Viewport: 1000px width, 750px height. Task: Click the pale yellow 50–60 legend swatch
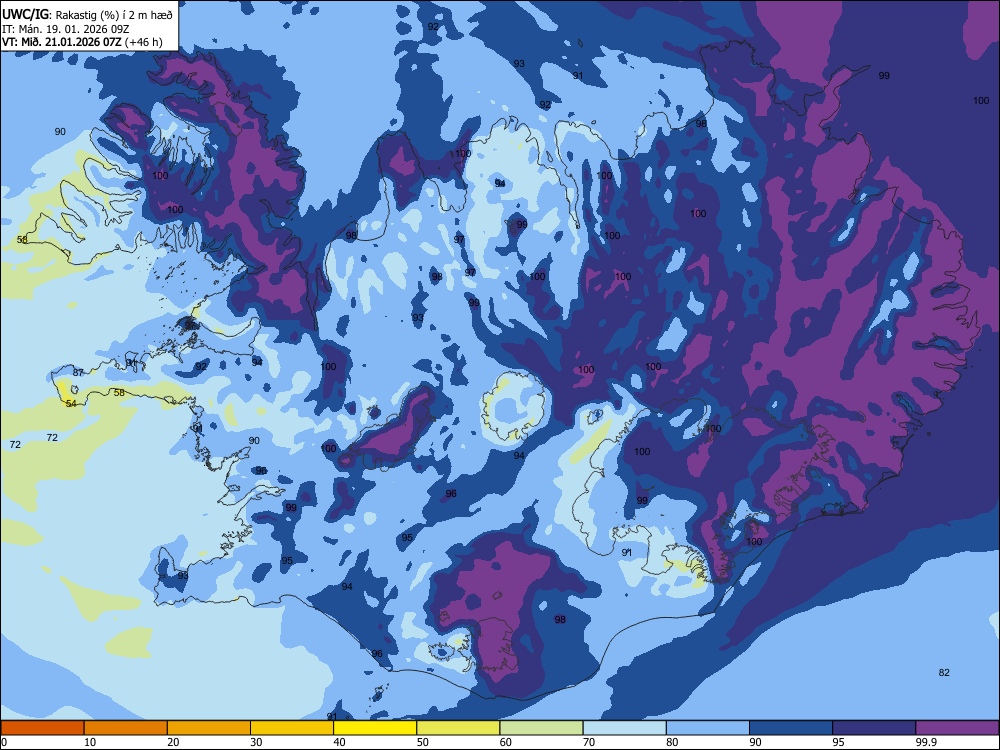[x=458, y=728]
